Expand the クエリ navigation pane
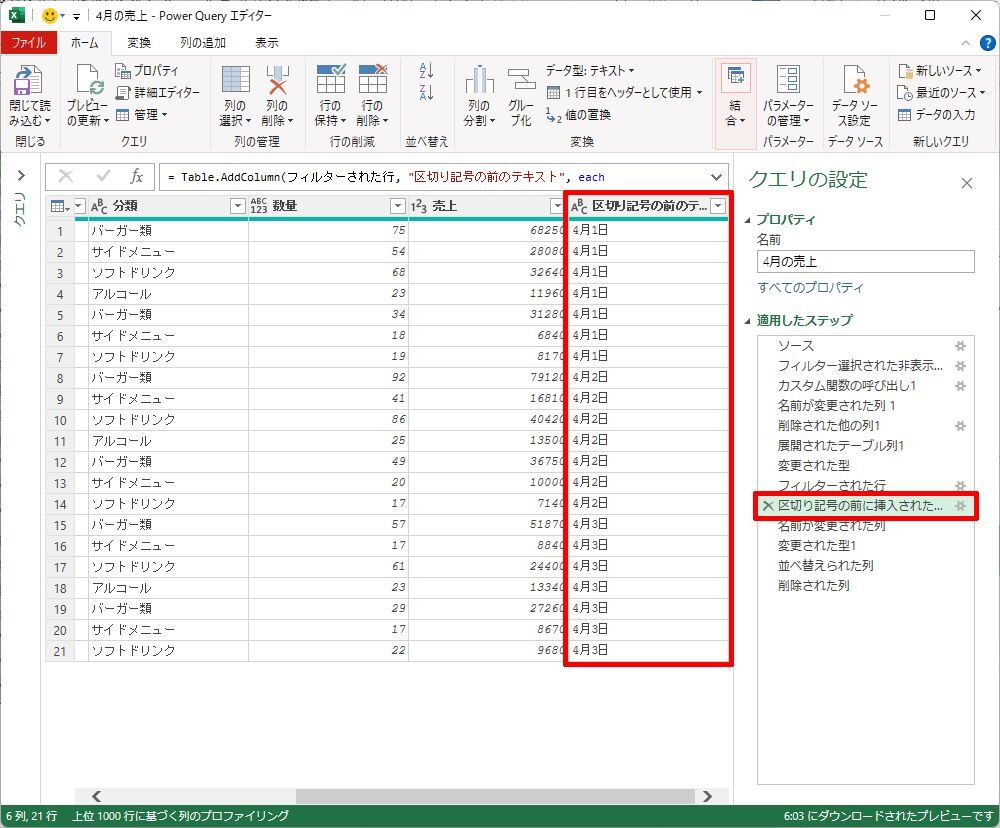The height and width of the screenshot is (828, 1000). [20, 175]
